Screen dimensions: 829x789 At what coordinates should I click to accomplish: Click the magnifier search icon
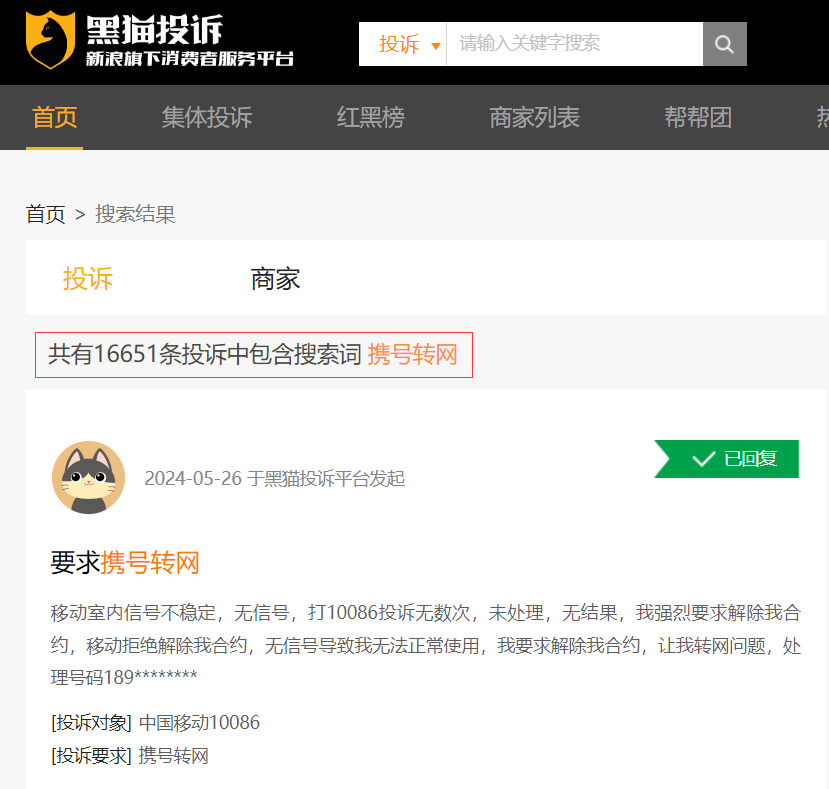(x=723, y=44)
